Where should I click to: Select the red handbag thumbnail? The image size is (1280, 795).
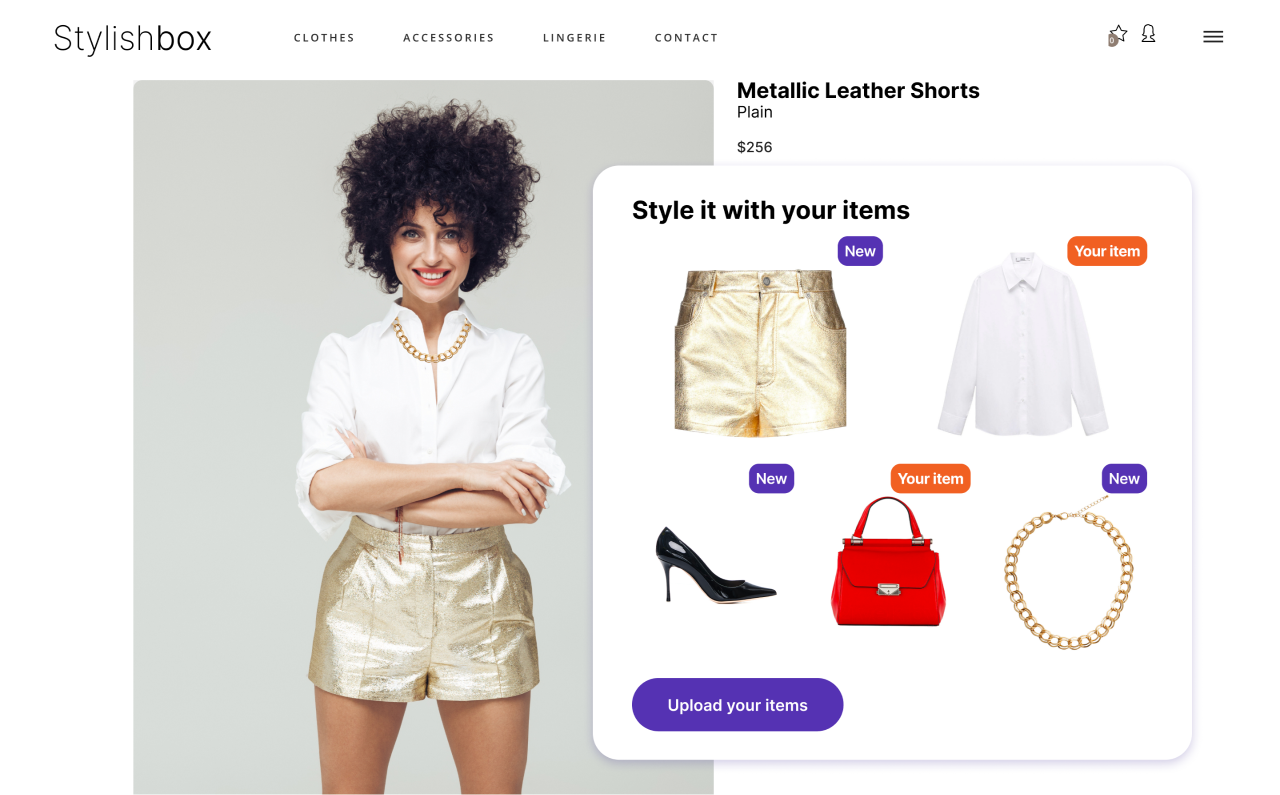[x=888, y=562]
